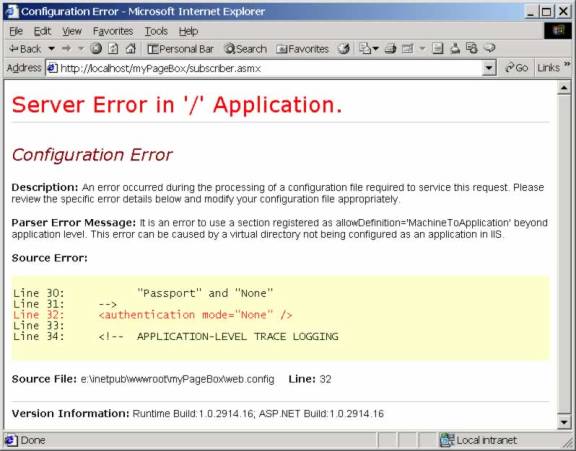Image resolution: width=576 pixels, height=451 pixels.
Task: Open the History icon in the toolbar
Action: point(344,48)
